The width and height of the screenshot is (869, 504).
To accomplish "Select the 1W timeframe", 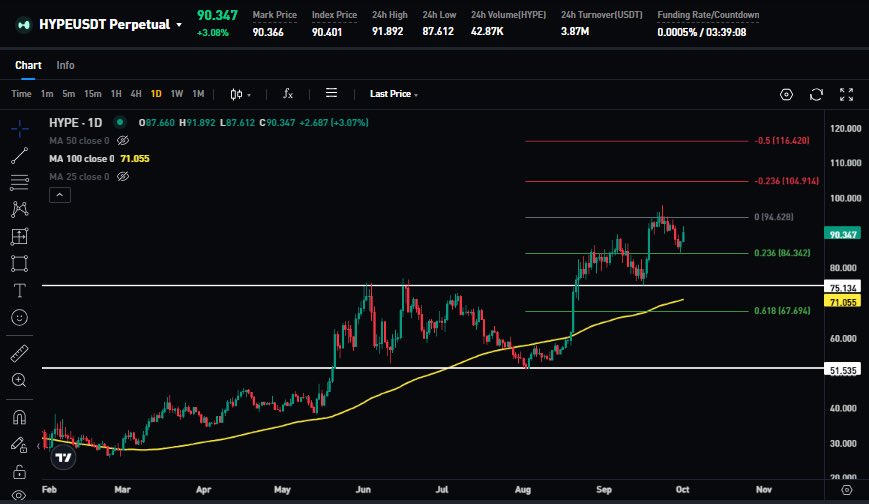I will pyautogui.click(x=177, y=94).
